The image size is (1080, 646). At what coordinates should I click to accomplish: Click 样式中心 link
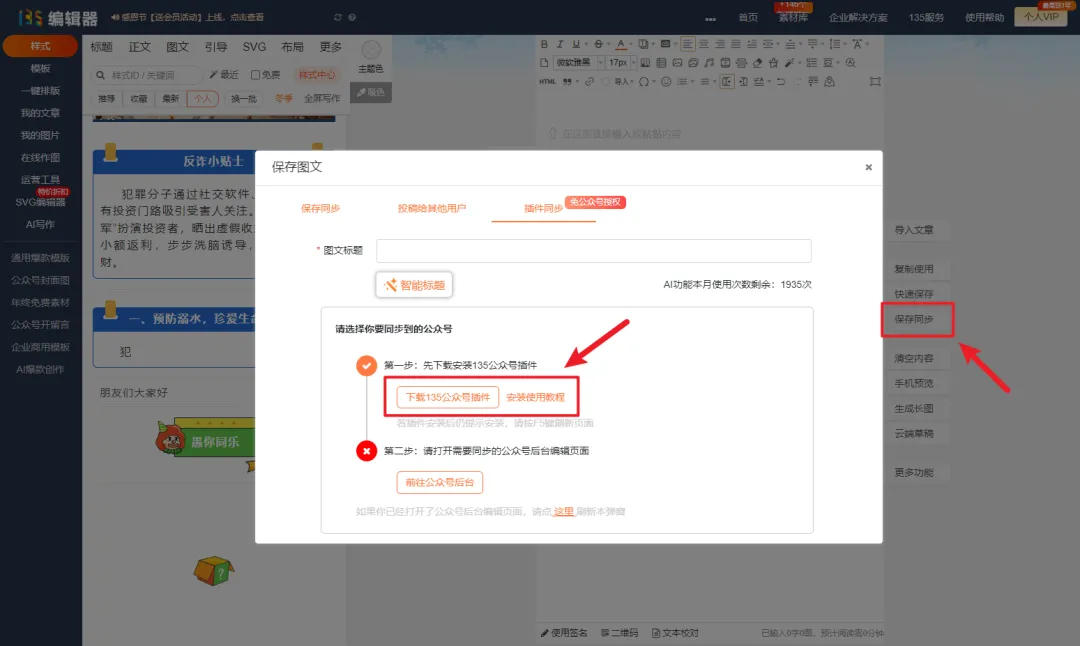tap(317, 75)
